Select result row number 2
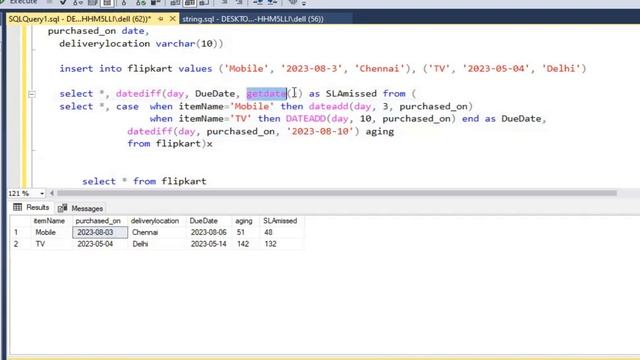 click(x=16, y=244)
